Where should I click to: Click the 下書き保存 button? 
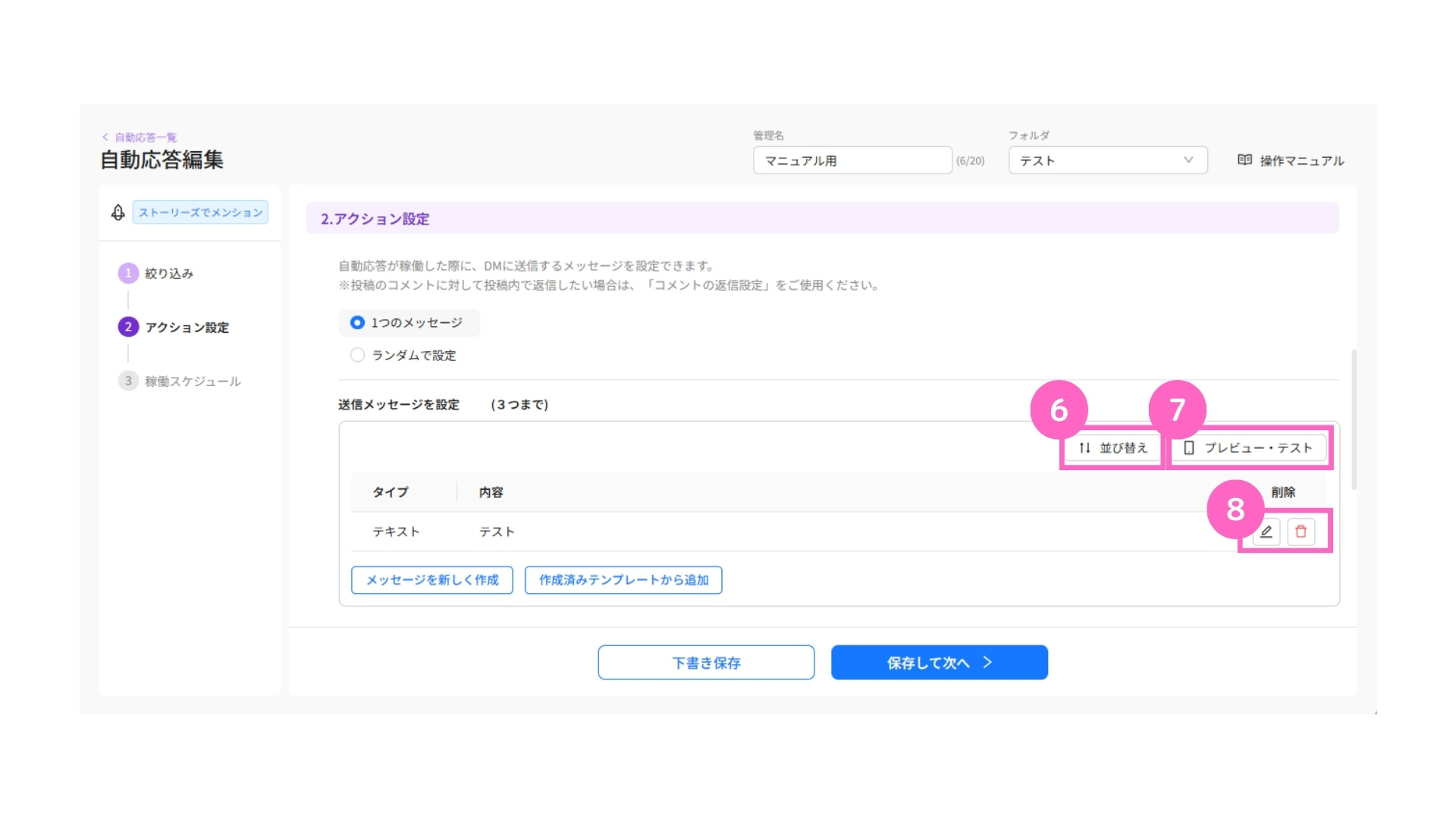click(706, 663)
